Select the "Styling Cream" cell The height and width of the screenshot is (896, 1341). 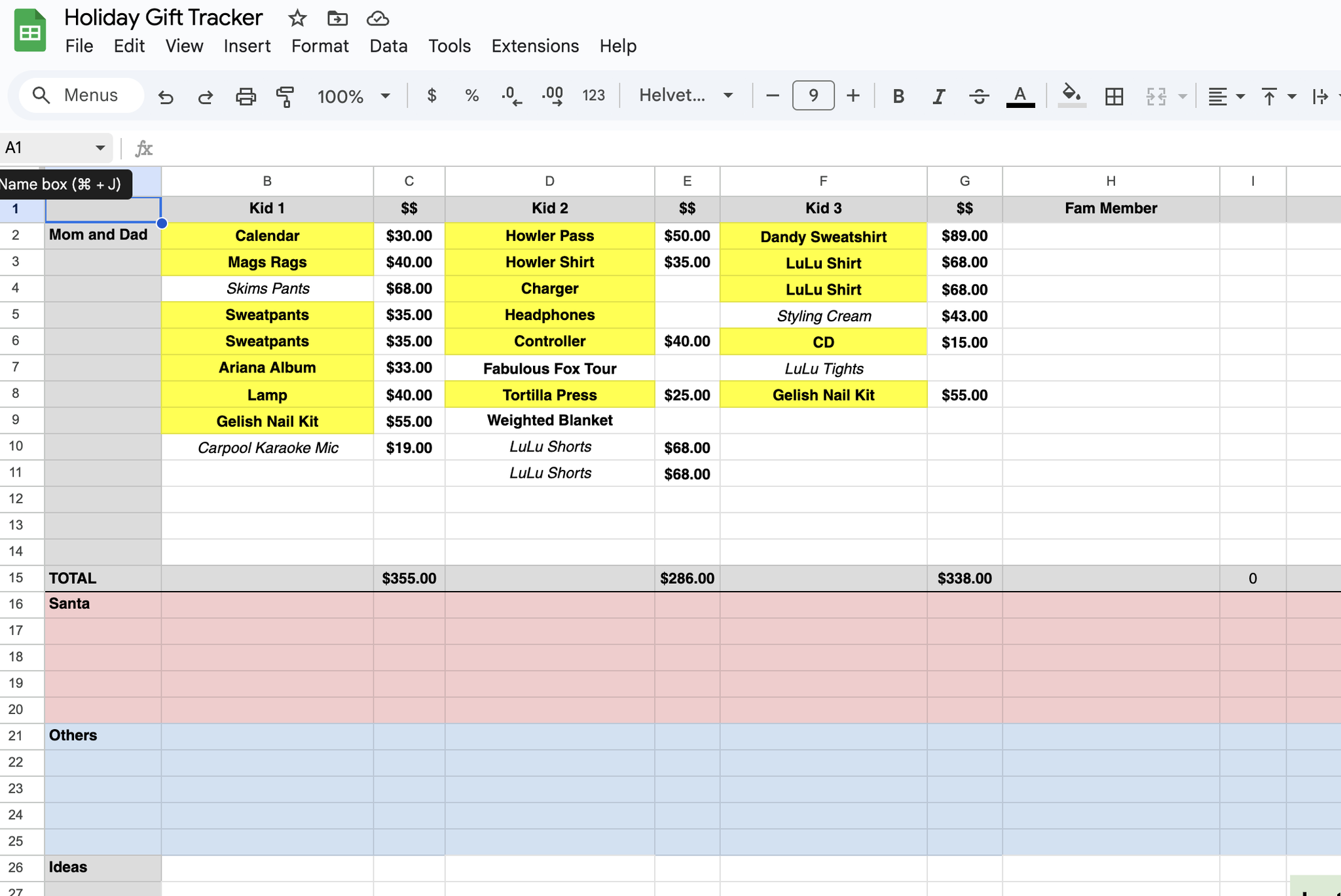[823, 316]
